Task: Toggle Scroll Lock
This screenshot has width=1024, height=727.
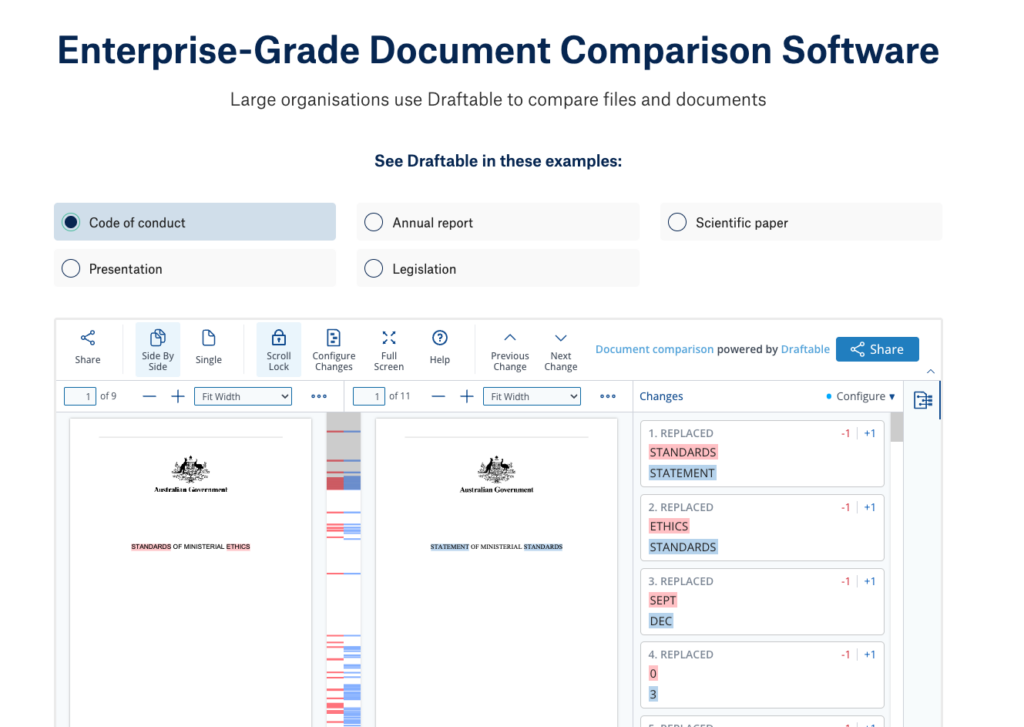Action: (278, 349)
